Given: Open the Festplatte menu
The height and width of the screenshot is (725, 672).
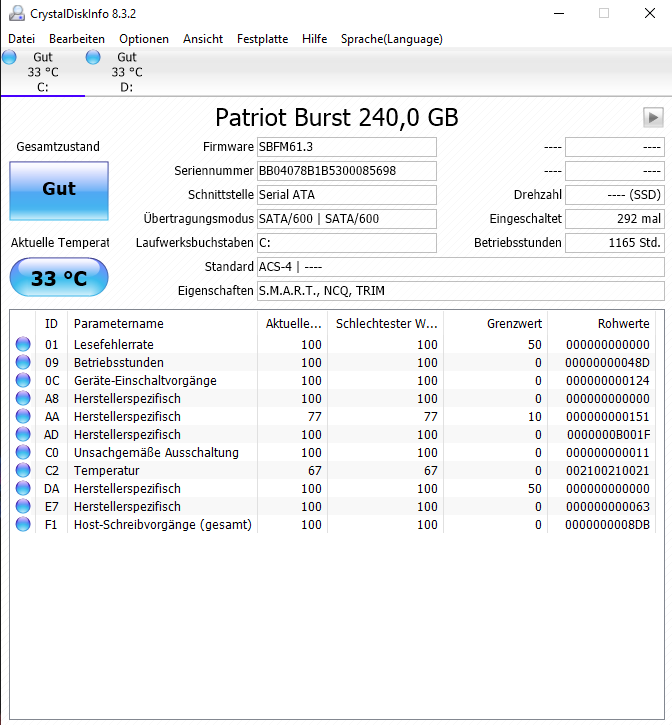Looking at the screenshot, I should (262, 39).
